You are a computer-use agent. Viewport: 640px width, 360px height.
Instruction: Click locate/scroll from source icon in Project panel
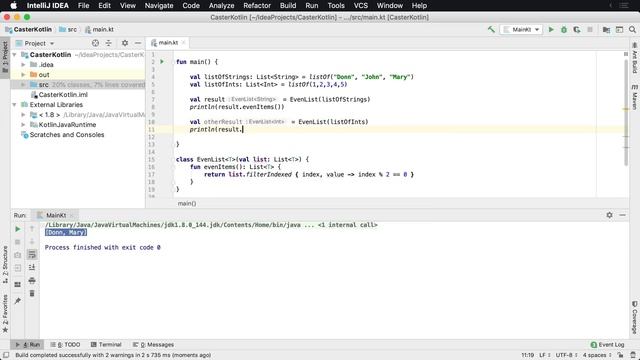pos(95,43)
